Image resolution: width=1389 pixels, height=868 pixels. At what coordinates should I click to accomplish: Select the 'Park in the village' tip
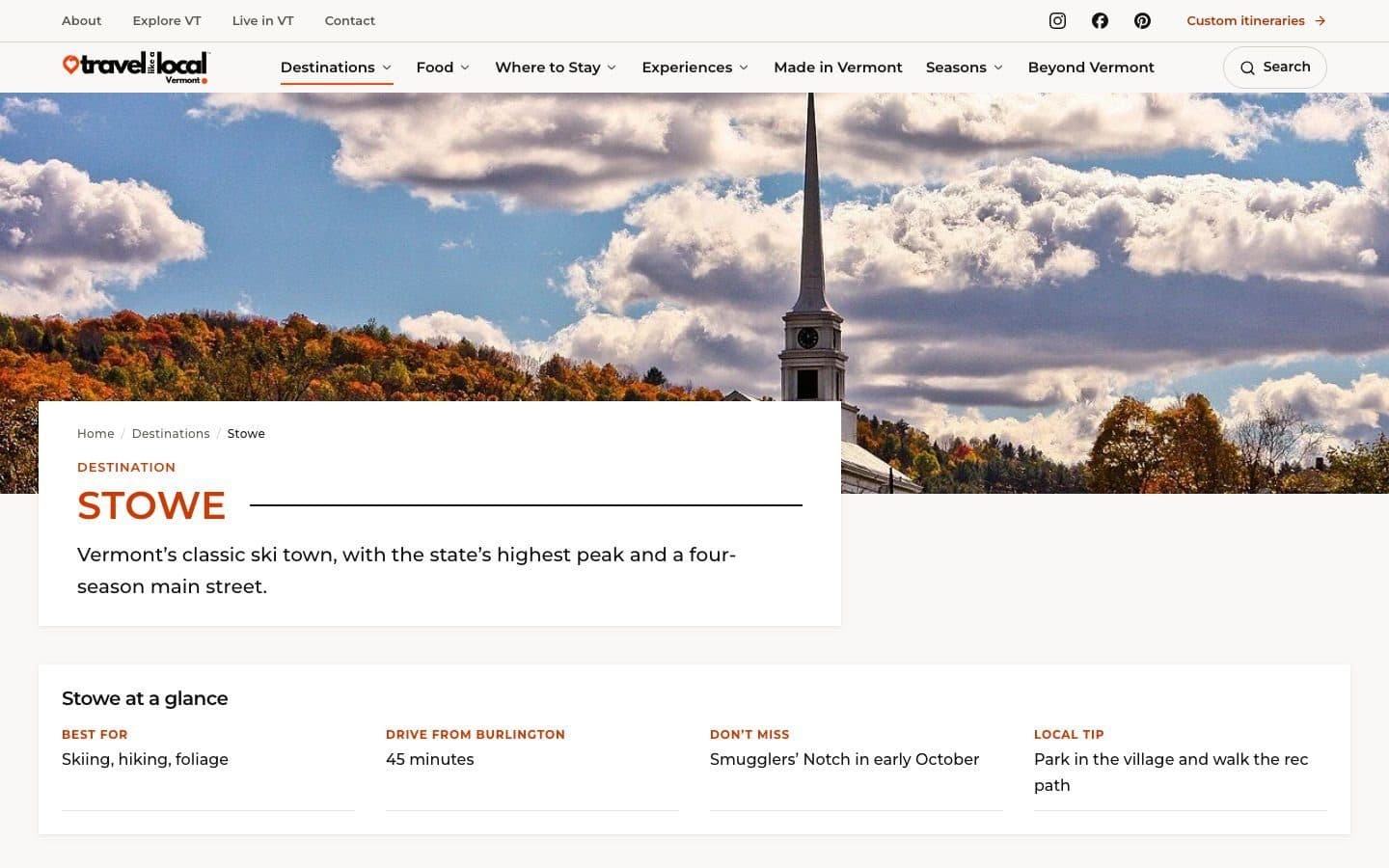(1171, 772)
